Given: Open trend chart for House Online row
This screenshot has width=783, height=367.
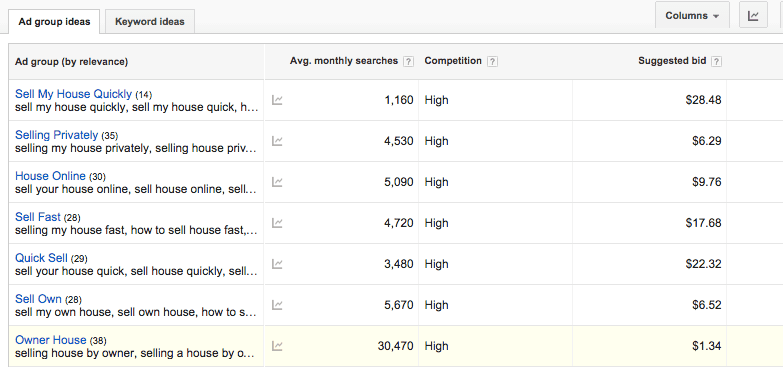Looking at the screenshot, I should coord(277,182).
